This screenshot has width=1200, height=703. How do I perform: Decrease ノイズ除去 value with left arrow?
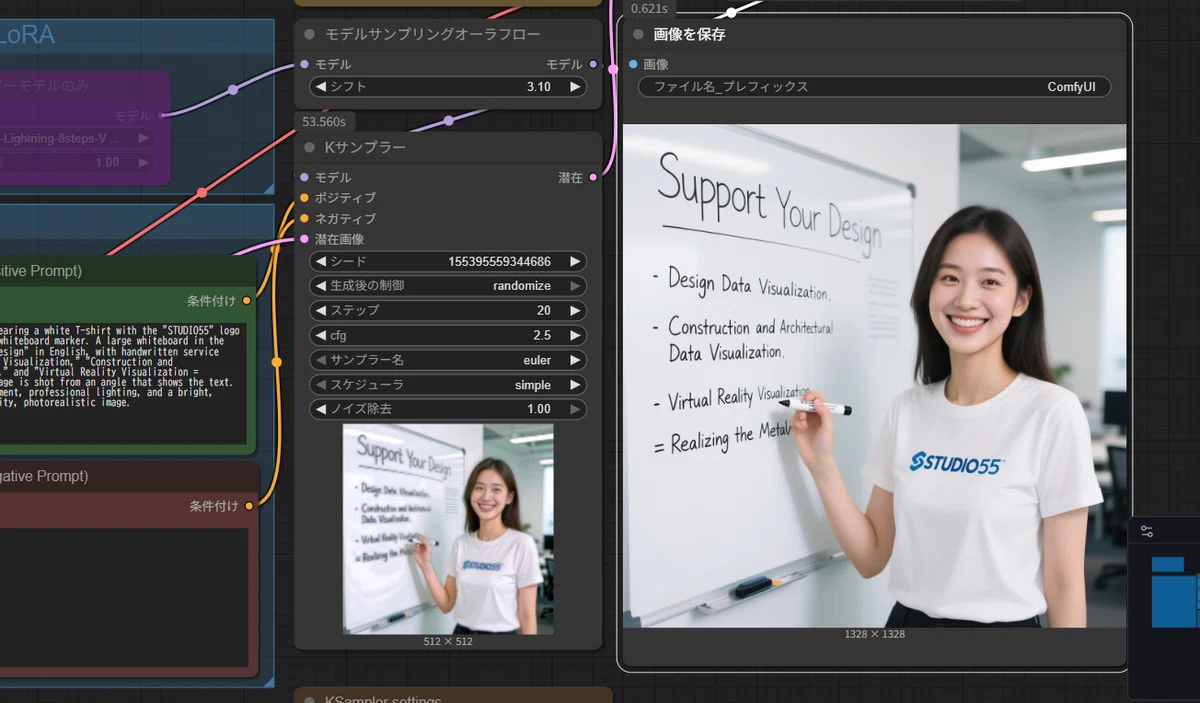click(321, 409)
